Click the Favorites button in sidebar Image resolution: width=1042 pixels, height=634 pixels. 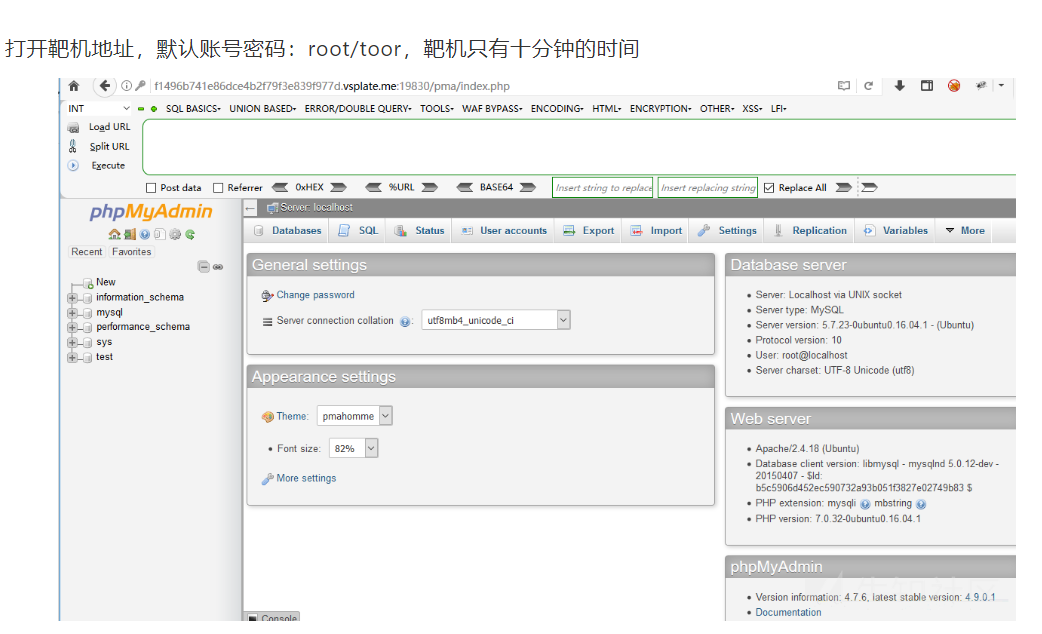[132, 252]
